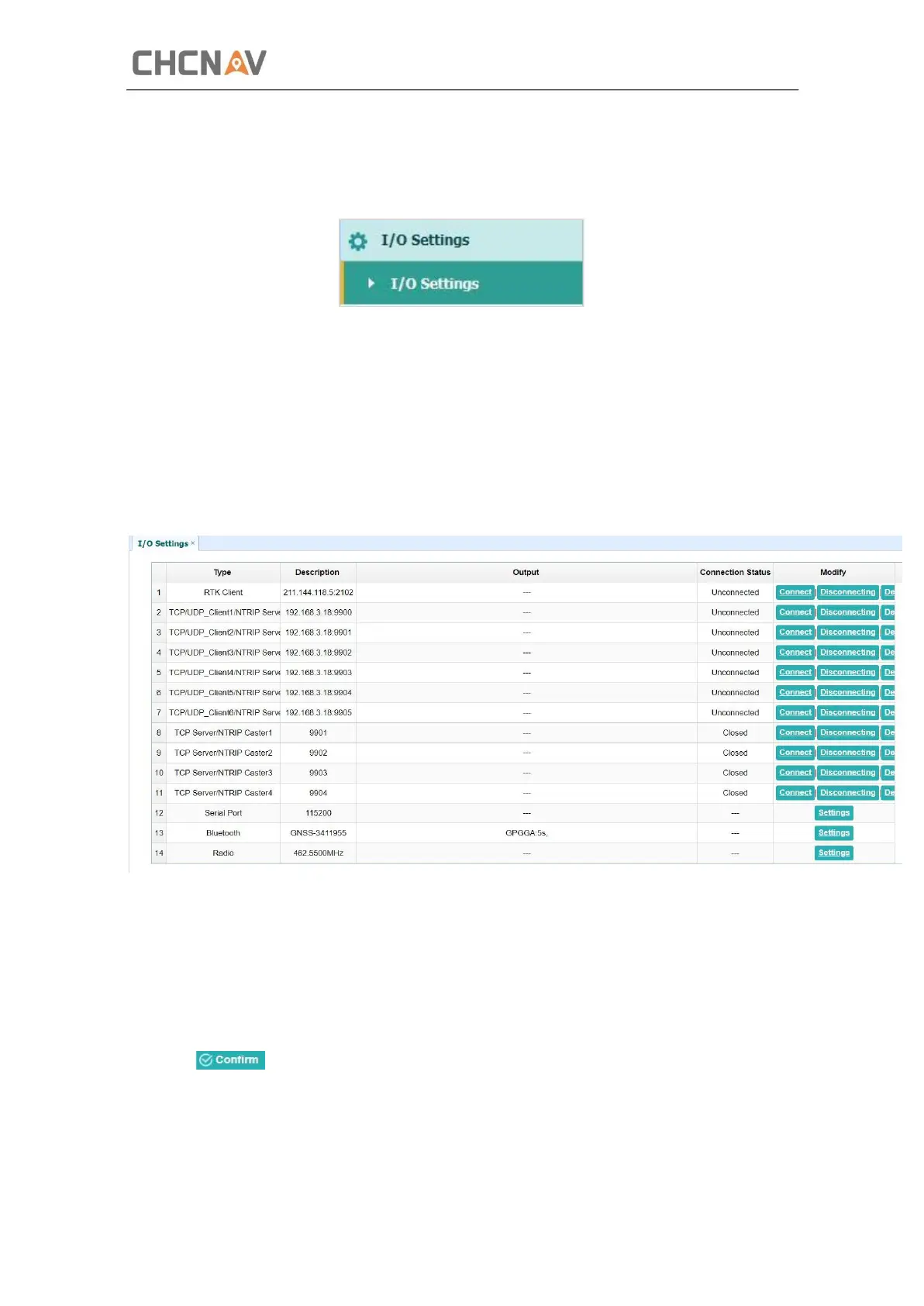Screen dimensions: 924x1306
Task: Connect TCP/UDP_Client3 row
Action: point(795,653)
